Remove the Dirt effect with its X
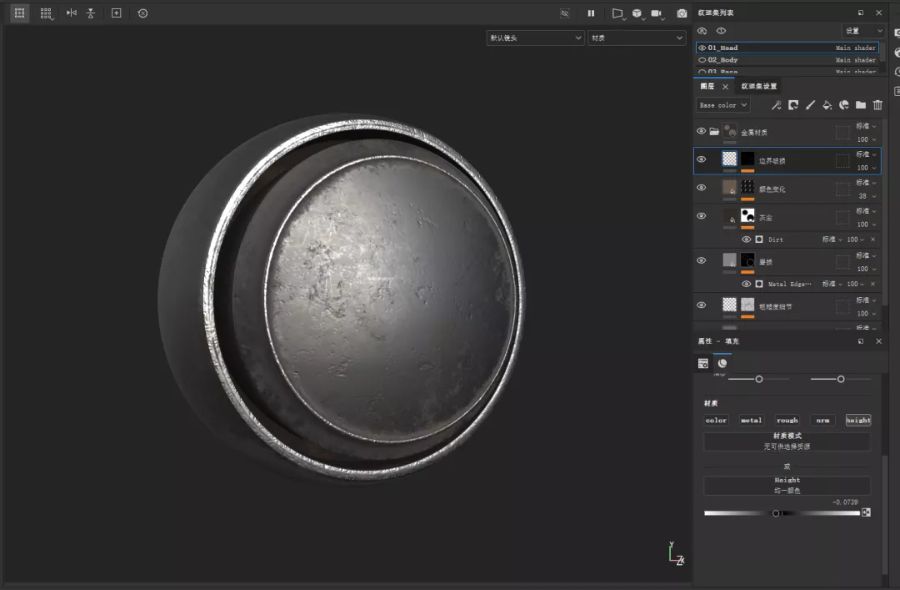 coord(873,239)
